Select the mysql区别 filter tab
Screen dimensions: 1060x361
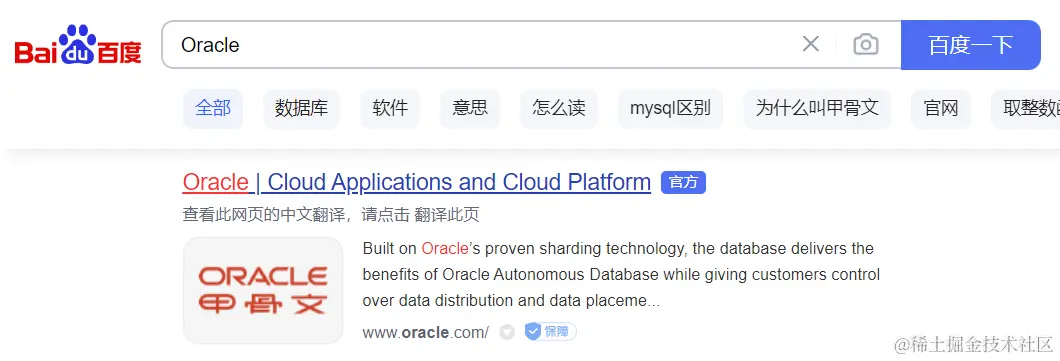[x=671, y=108]
